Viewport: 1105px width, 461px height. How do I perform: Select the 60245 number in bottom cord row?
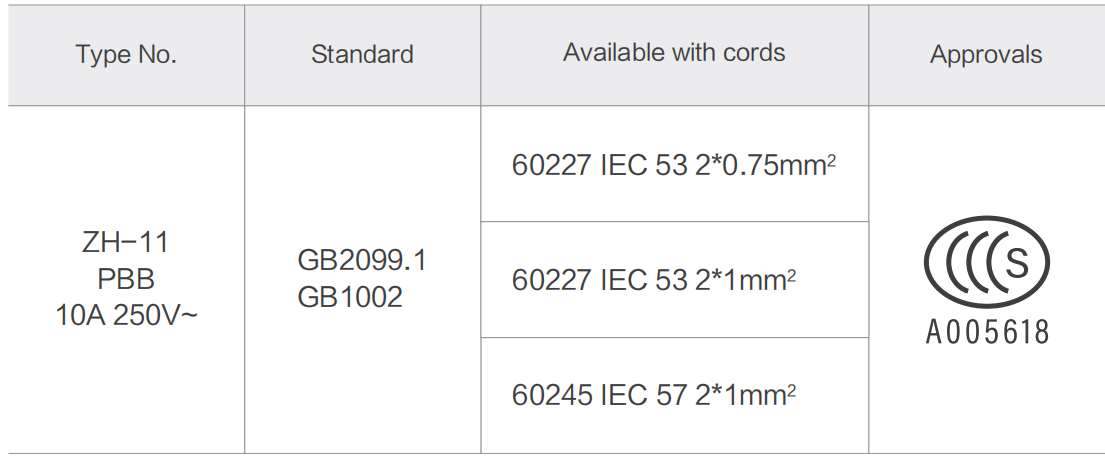click(x=552, y=395)
